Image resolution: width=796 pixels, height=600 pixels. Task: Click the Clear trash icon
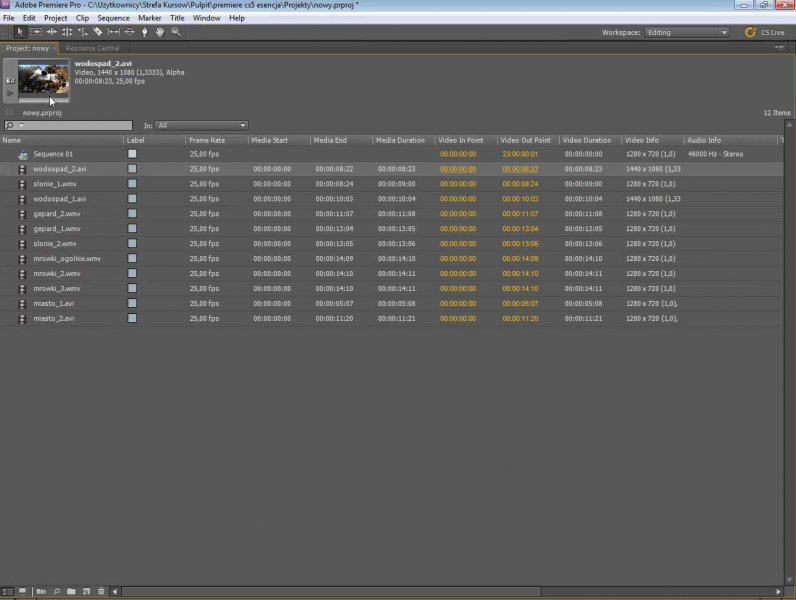101,592
